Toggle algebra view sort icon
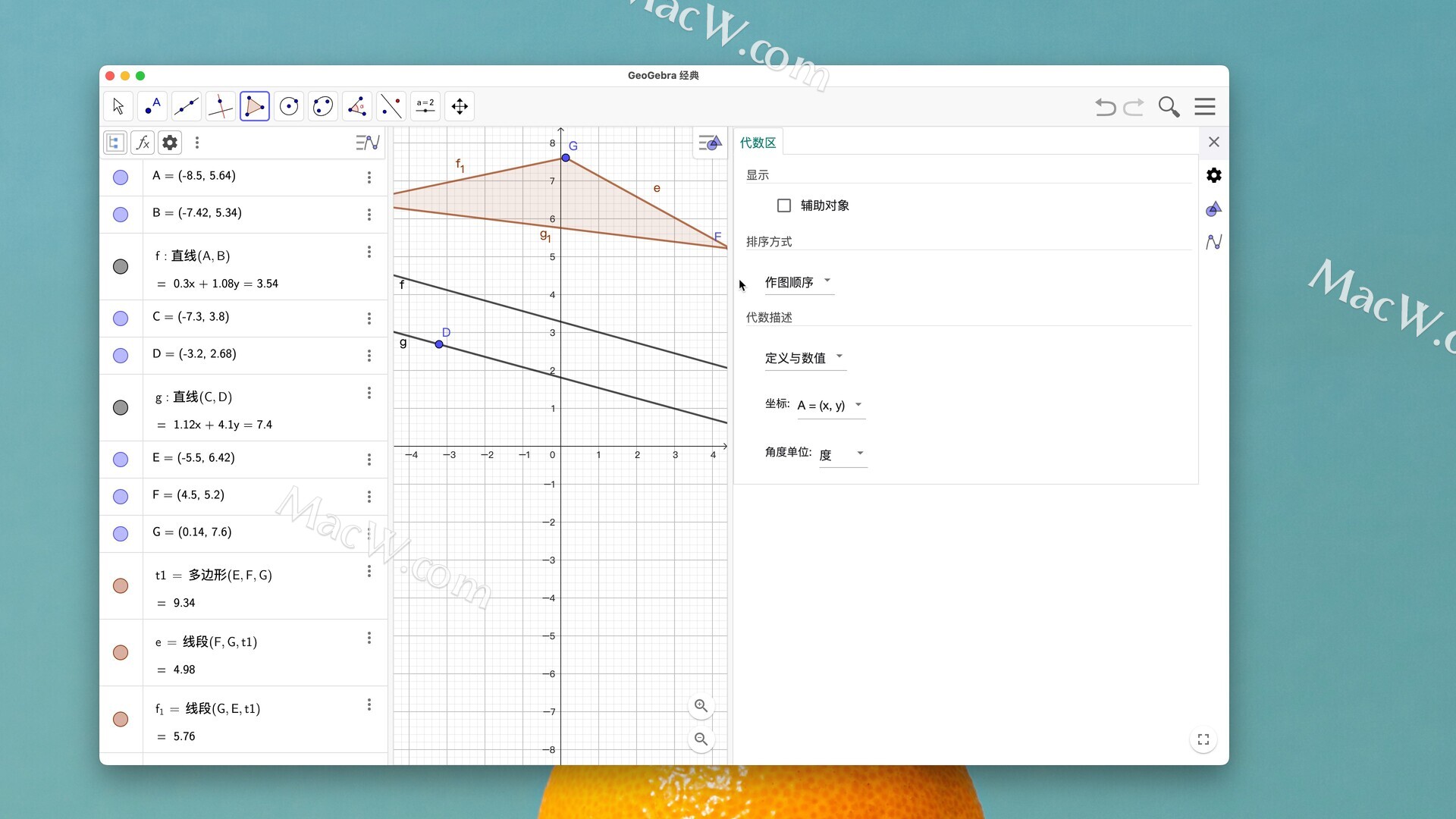Screen dimensions: 1456x819 pyautogui.click(x=115, y=143)
